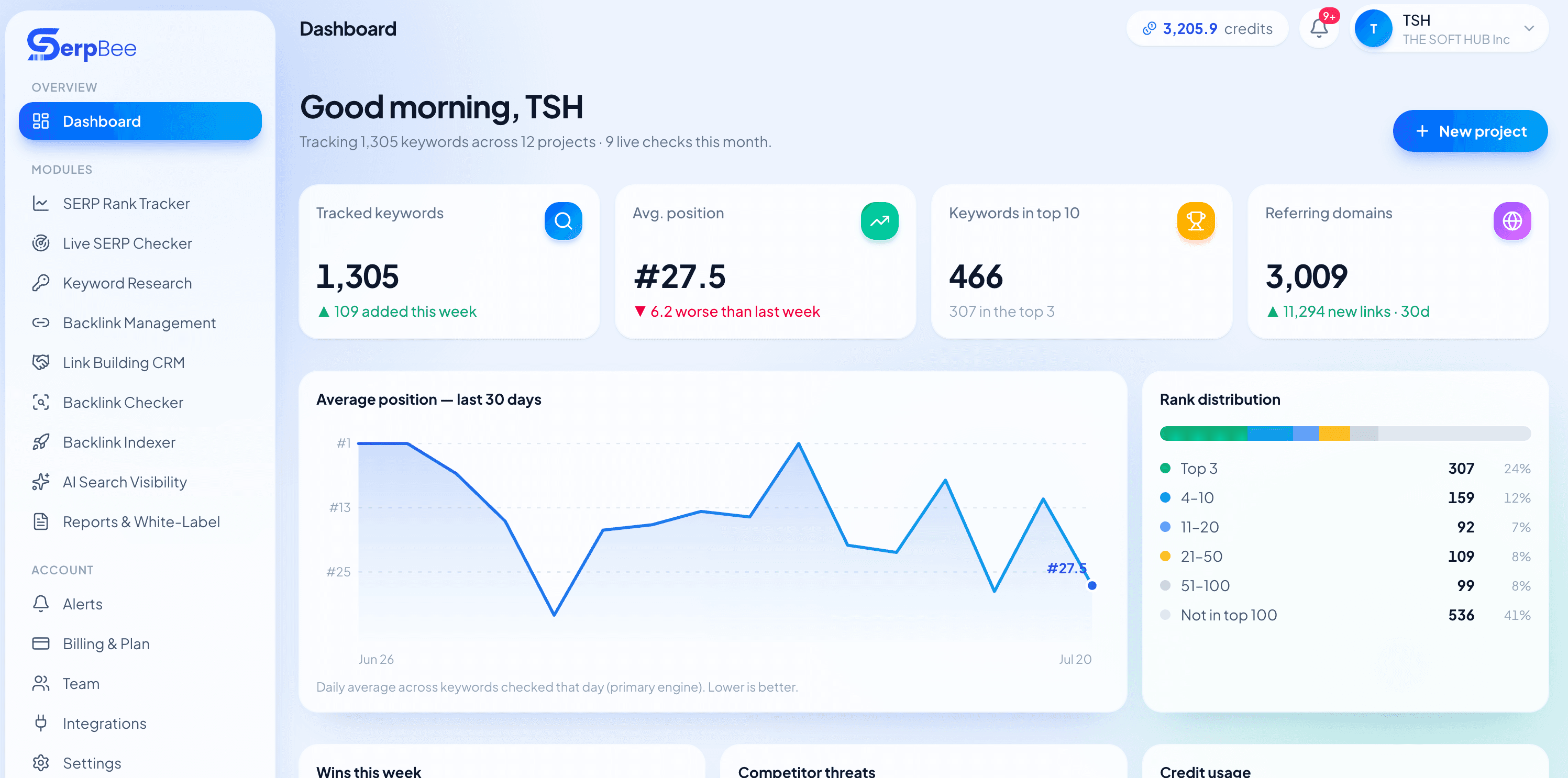Click the blue 4–10 bar segment
Viewport: 1568px width, 778px height.
pyautogui.click(x=1269, y=433)
